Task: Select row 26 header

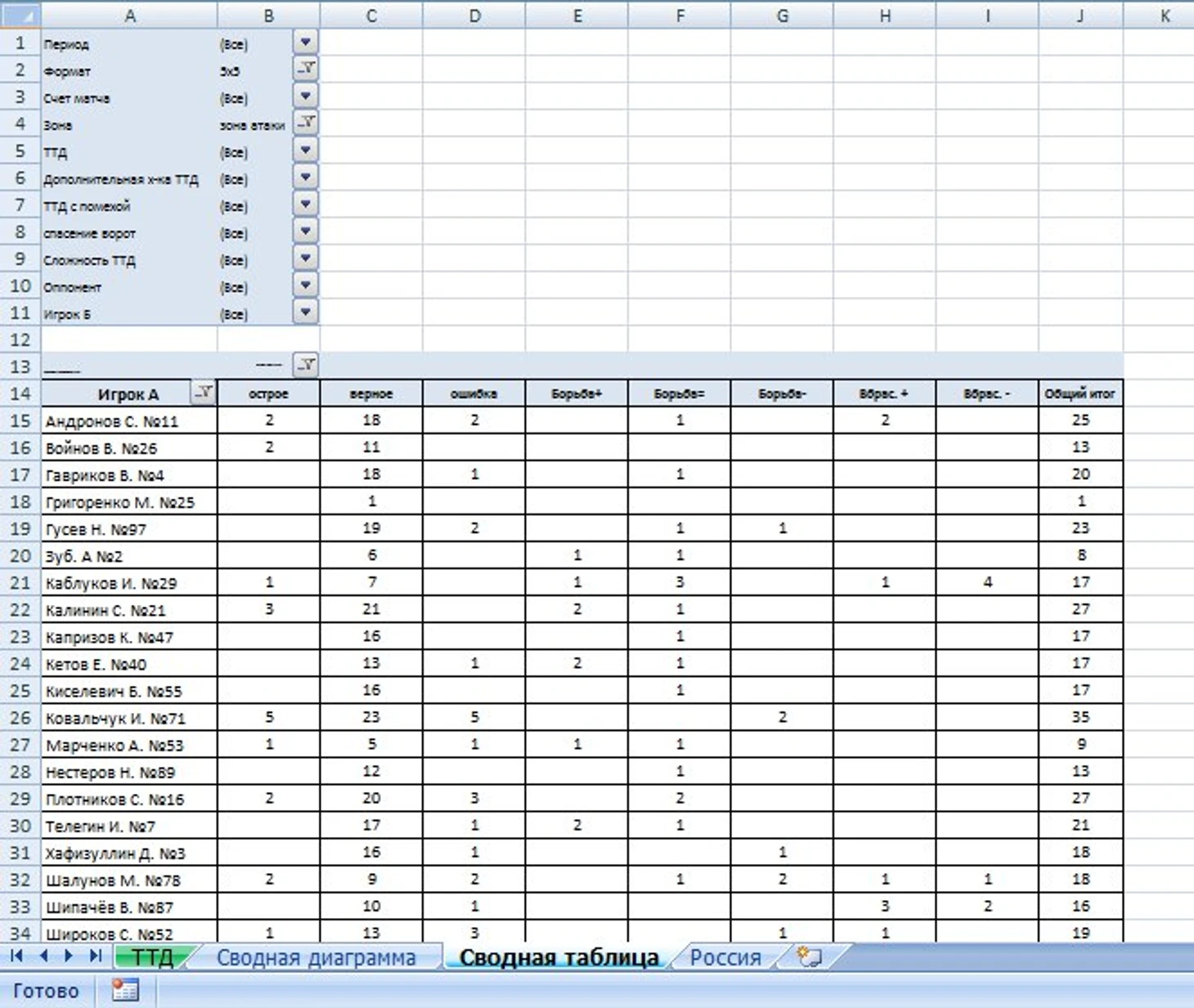Action: click(20, 718)
